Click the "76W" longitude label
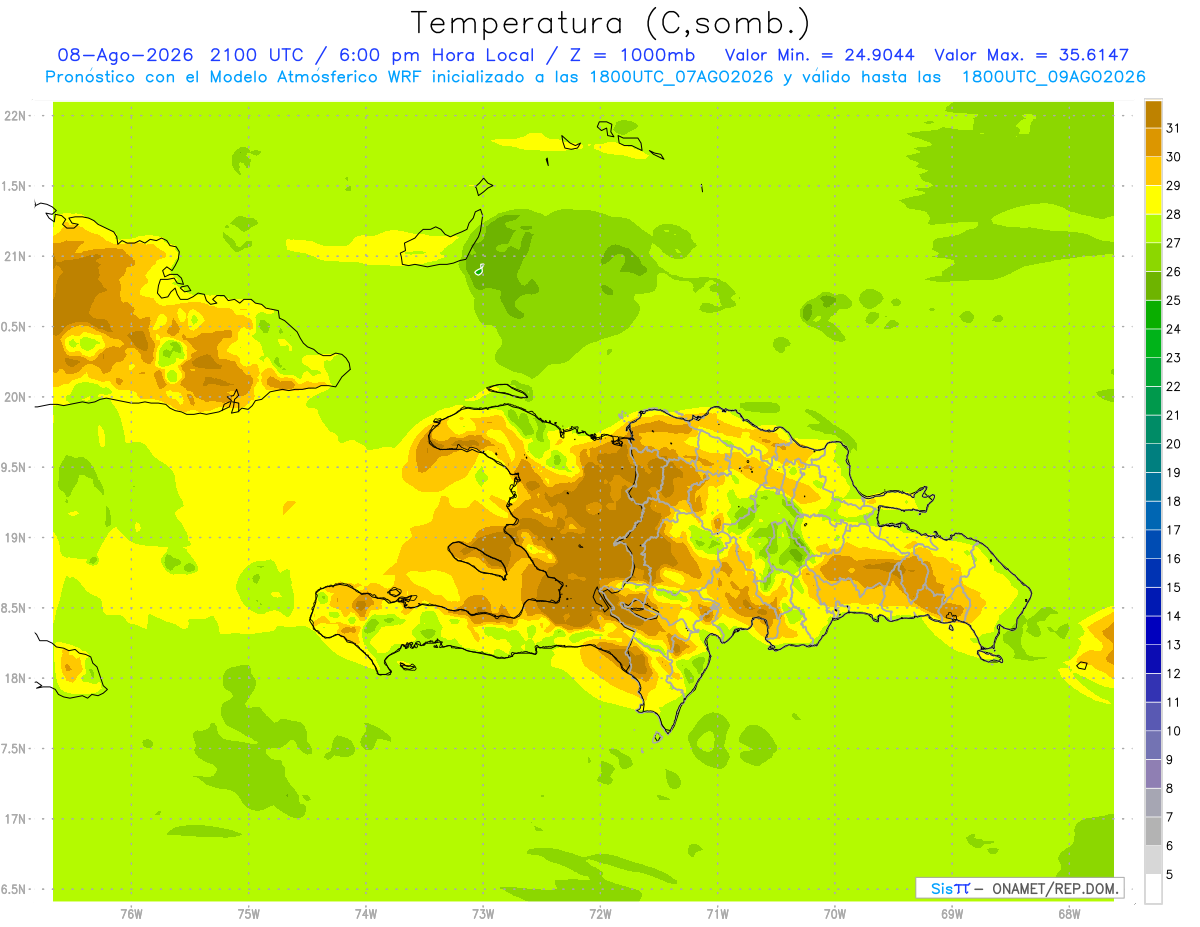This screenshot has width=1200, height=927. pos(131,914)
